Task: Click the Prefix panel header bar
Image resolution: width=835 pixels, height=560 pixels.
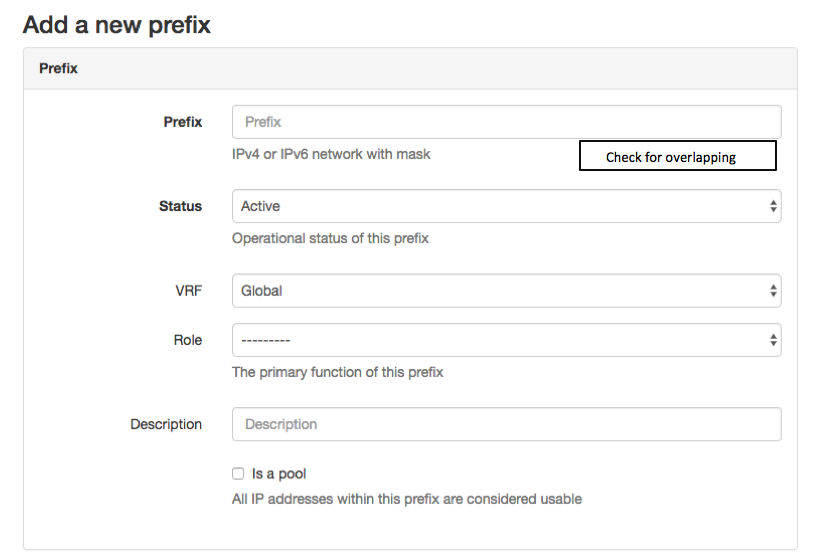Action: [410, 69]
